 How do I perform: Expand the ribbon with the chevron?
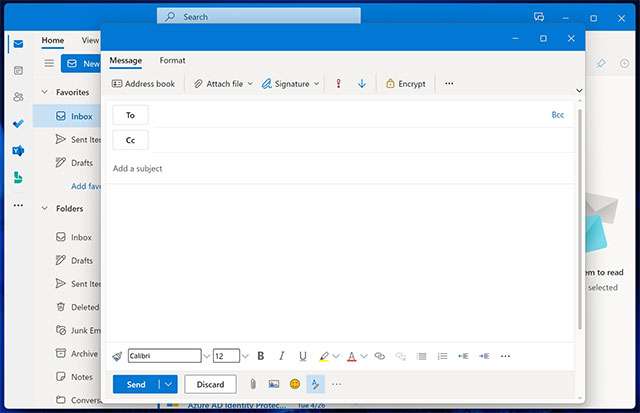coord(579,90)
